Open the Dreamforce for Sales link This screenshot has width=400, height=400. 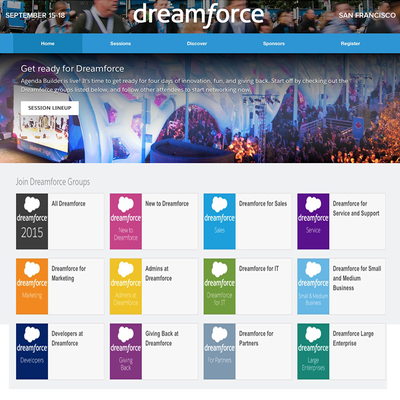tap(263, 204)
